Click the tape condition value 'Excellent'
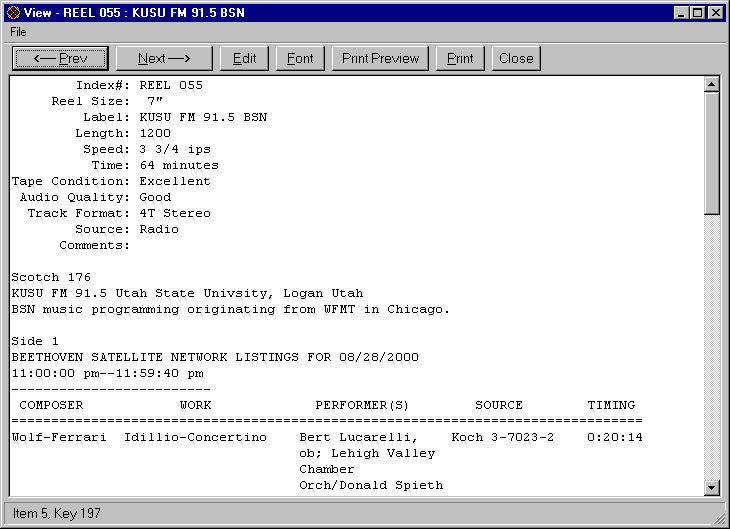 [x=175, y=181]
